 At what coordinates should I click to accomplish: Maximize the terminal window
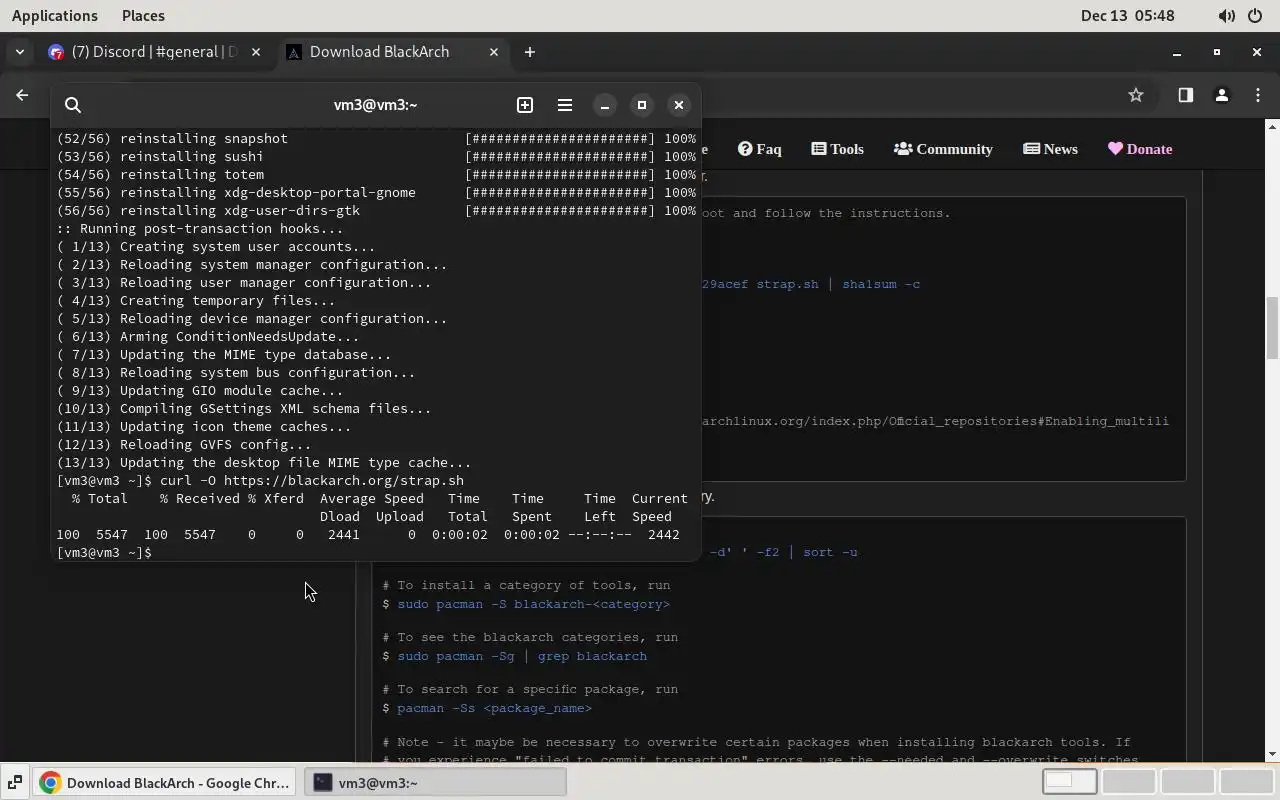coord(642,105)
